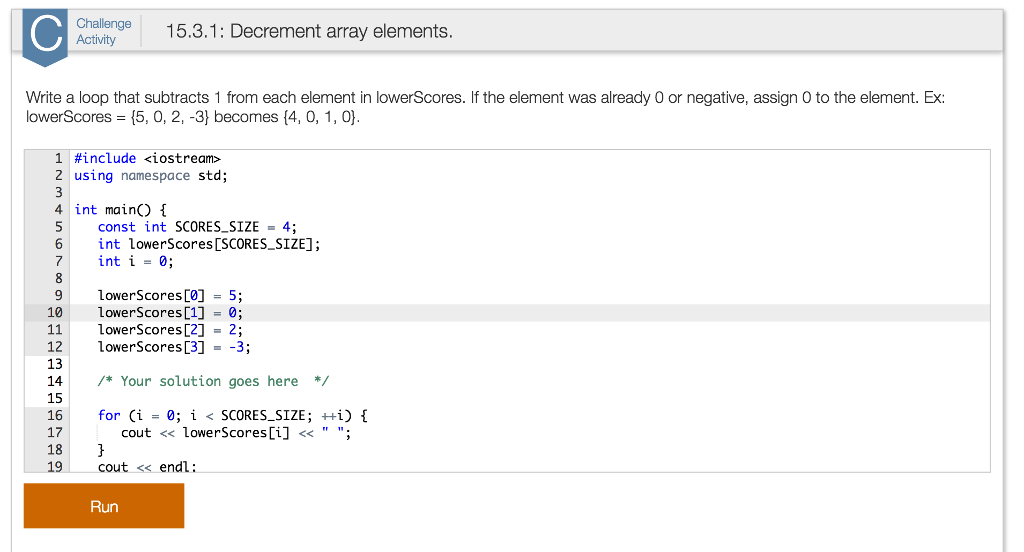The height and width of the screenshot is (552, 1024).
Task: Click line number 14 in gutter
Action: [x=55, y=382]
